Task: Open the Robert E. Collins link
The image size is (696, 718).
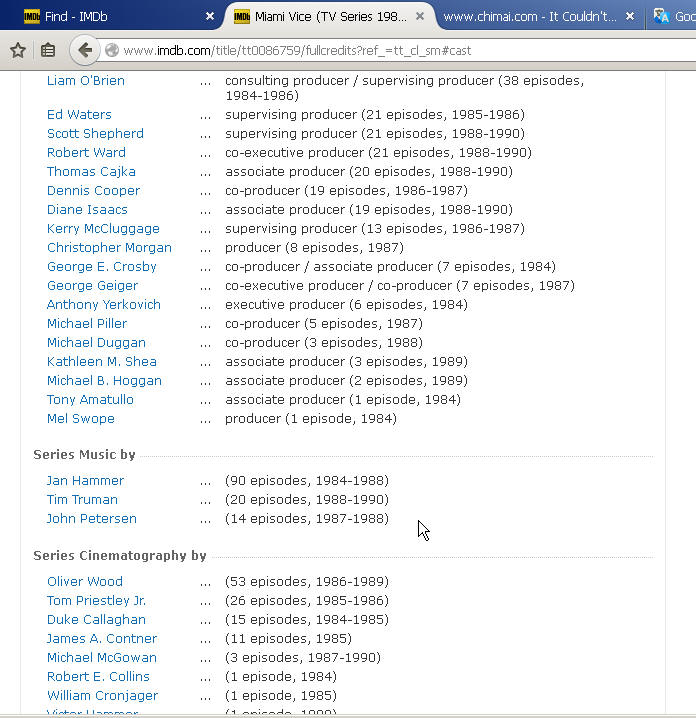Action: (x=98, y=676)
